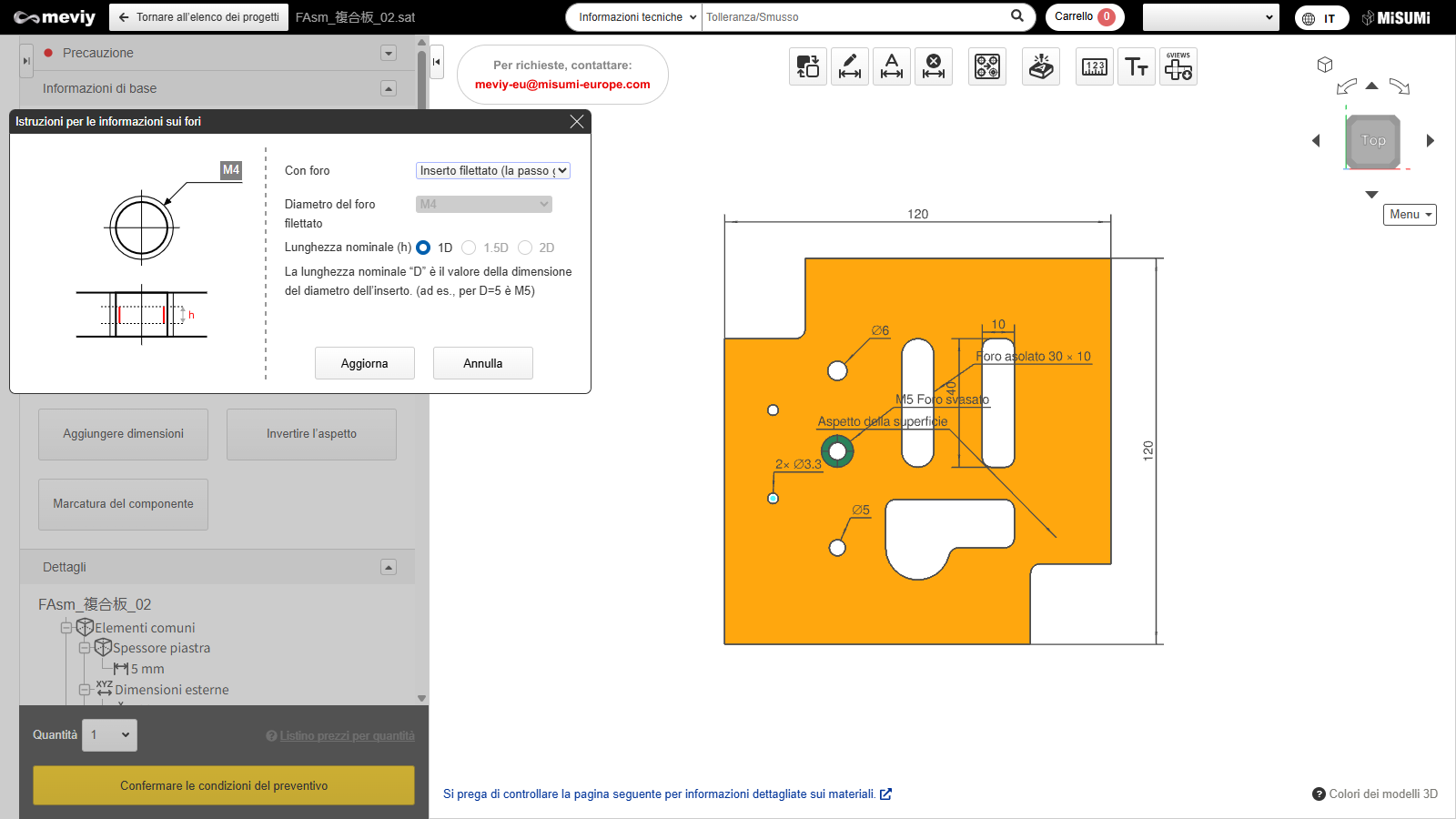Screen dimensions: 1456x819
Task: Click the Top face of view cube
Action: pos(1373,141)
